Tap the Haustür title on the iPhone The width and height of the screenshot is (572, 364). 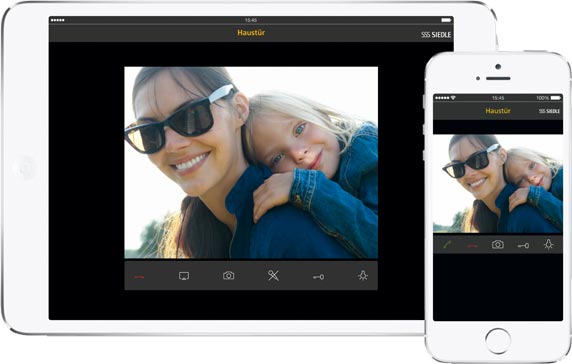pyautogui.click(x=498, y=111)
